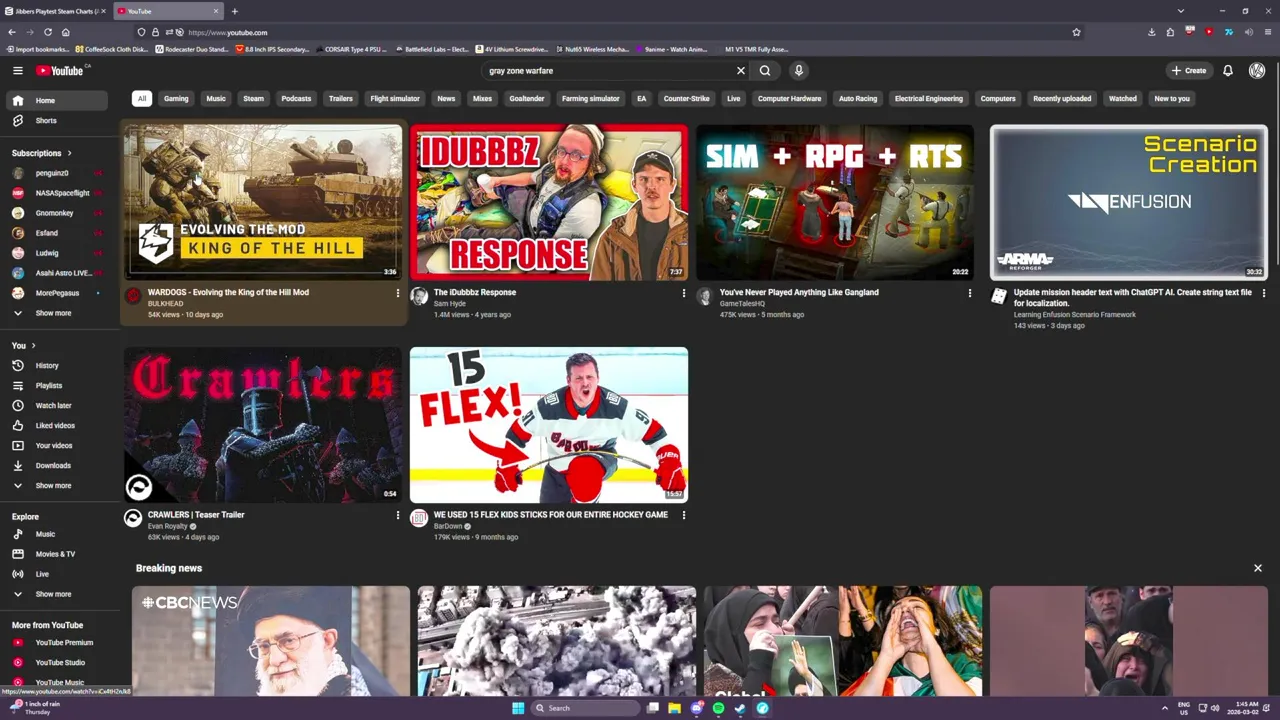Open more options for WARDOGS video
The image size is (1280, 720).
point(397,293)
